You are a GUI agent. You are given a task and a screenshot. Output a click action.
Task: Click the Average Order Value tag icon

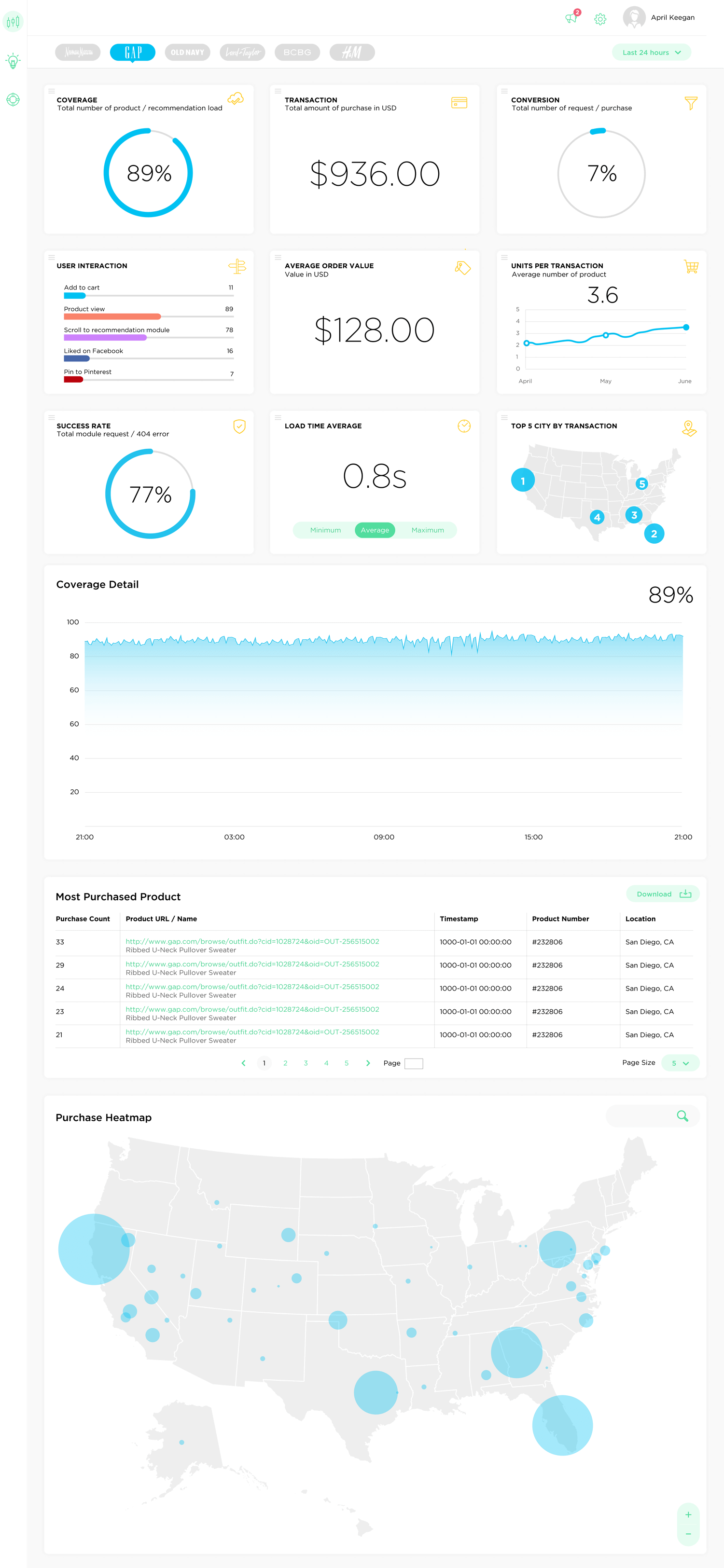(463, 267)
